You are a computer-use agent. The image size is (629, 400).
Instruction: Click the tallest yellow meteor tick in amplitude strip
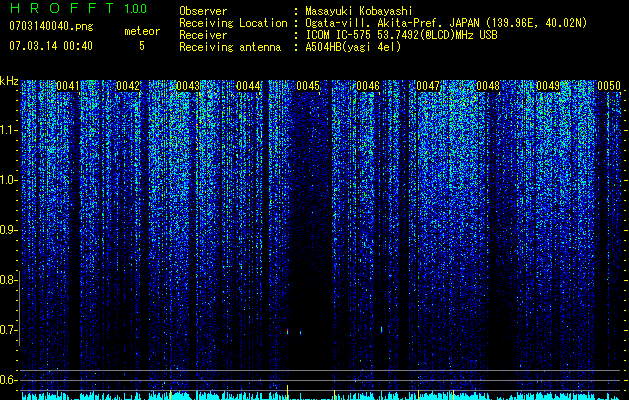click(x=288, y=392)
